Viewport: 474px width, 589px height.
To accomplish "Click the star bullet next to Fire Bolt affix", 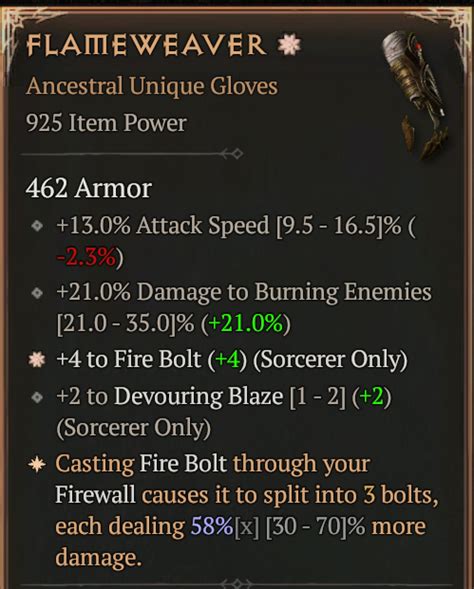I will click(37, 359).
